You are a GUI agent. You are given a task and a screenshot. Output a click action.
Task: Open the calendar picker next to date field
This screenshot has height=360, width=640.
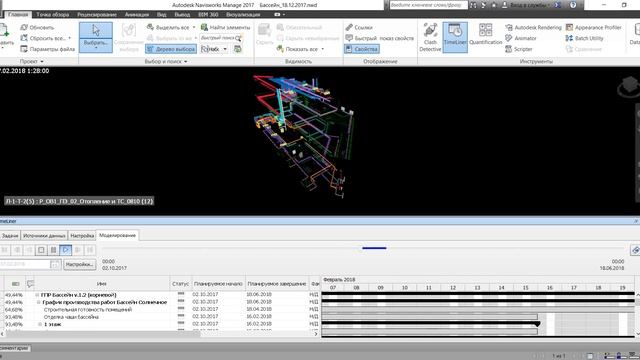55,264
